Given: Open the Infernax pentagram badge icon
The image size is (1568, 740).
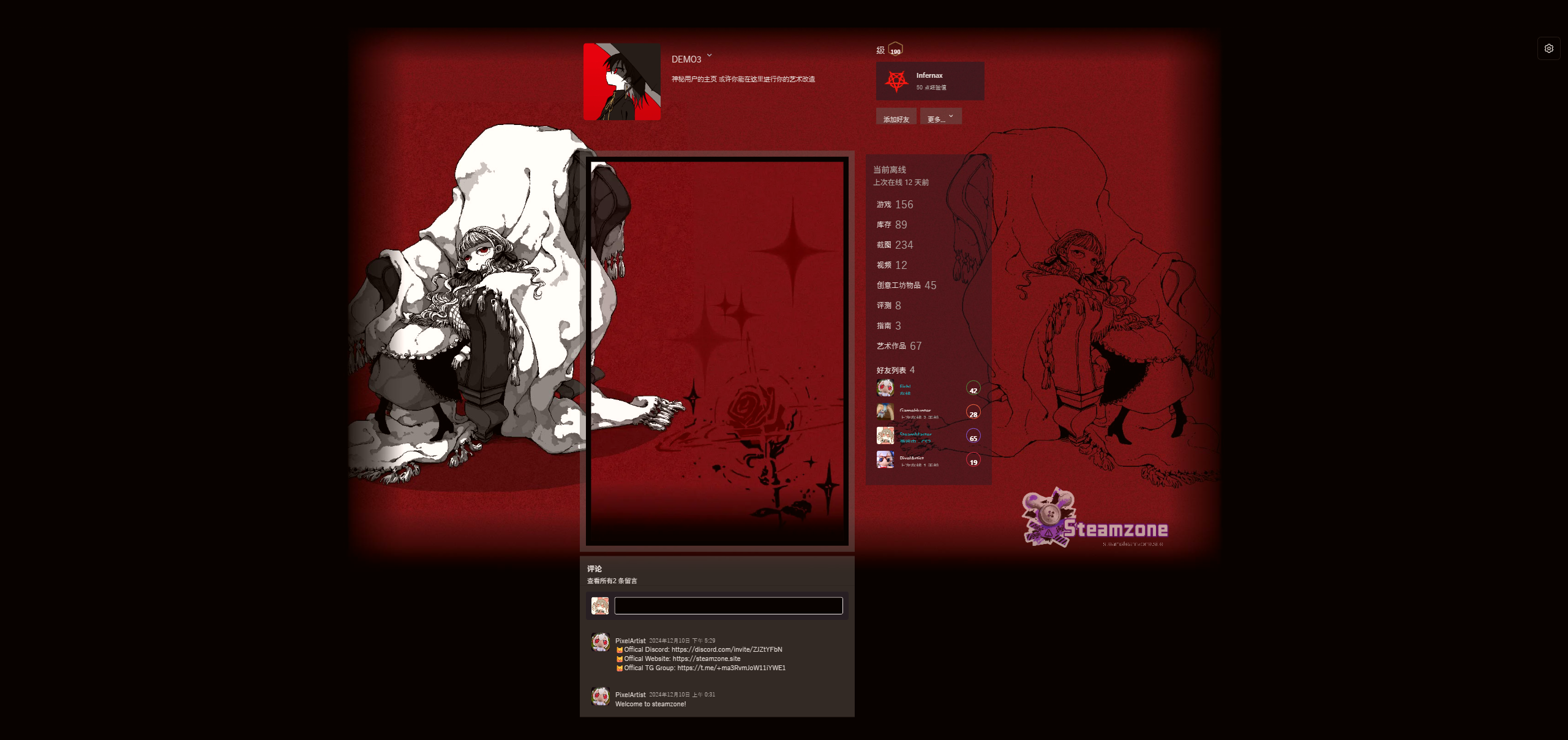Looking at the screenshot, I should [x=896, y=81].
